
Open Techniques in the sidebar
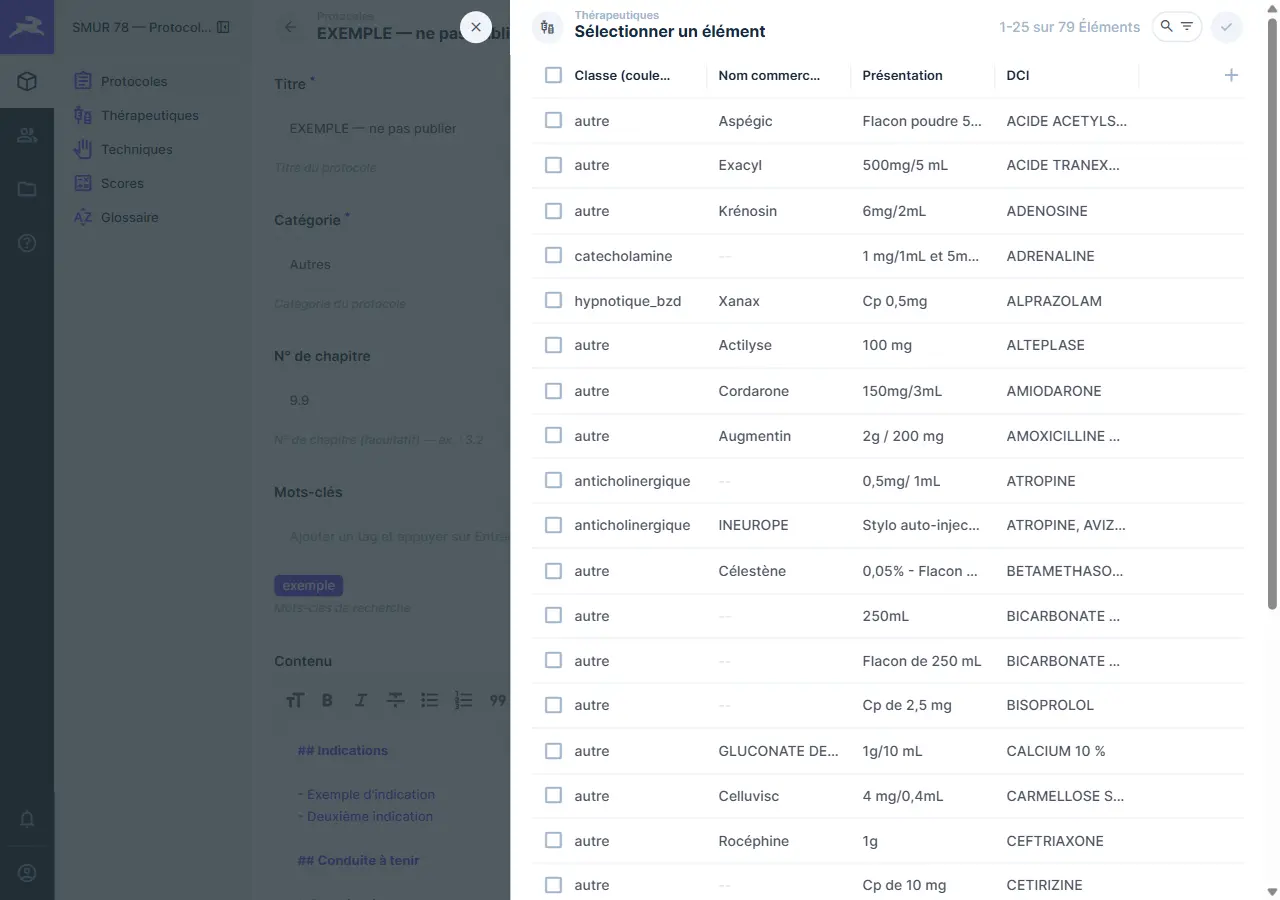[137, 149]
